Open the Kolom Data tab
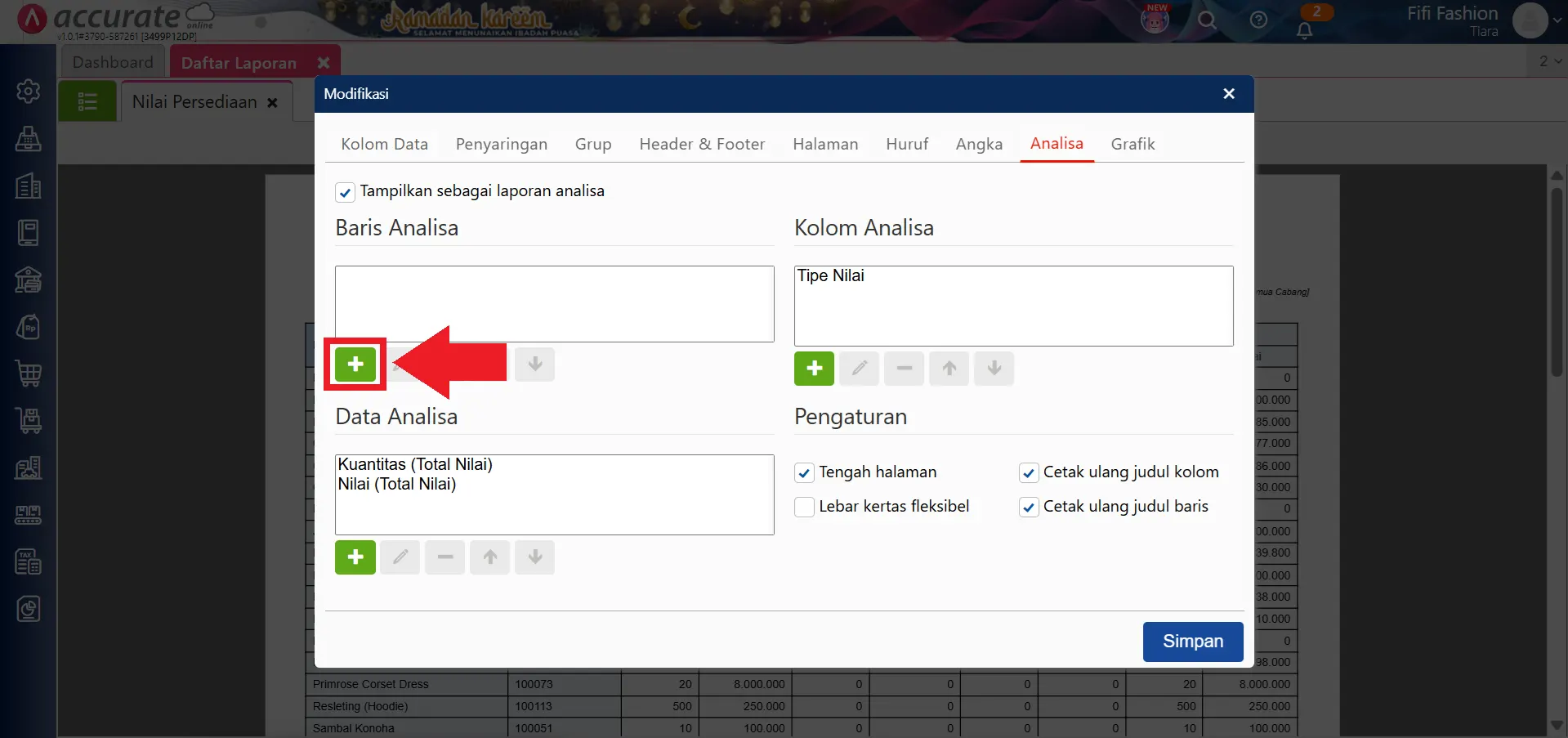Viewport: 1568px width, 738px height. 384,144
